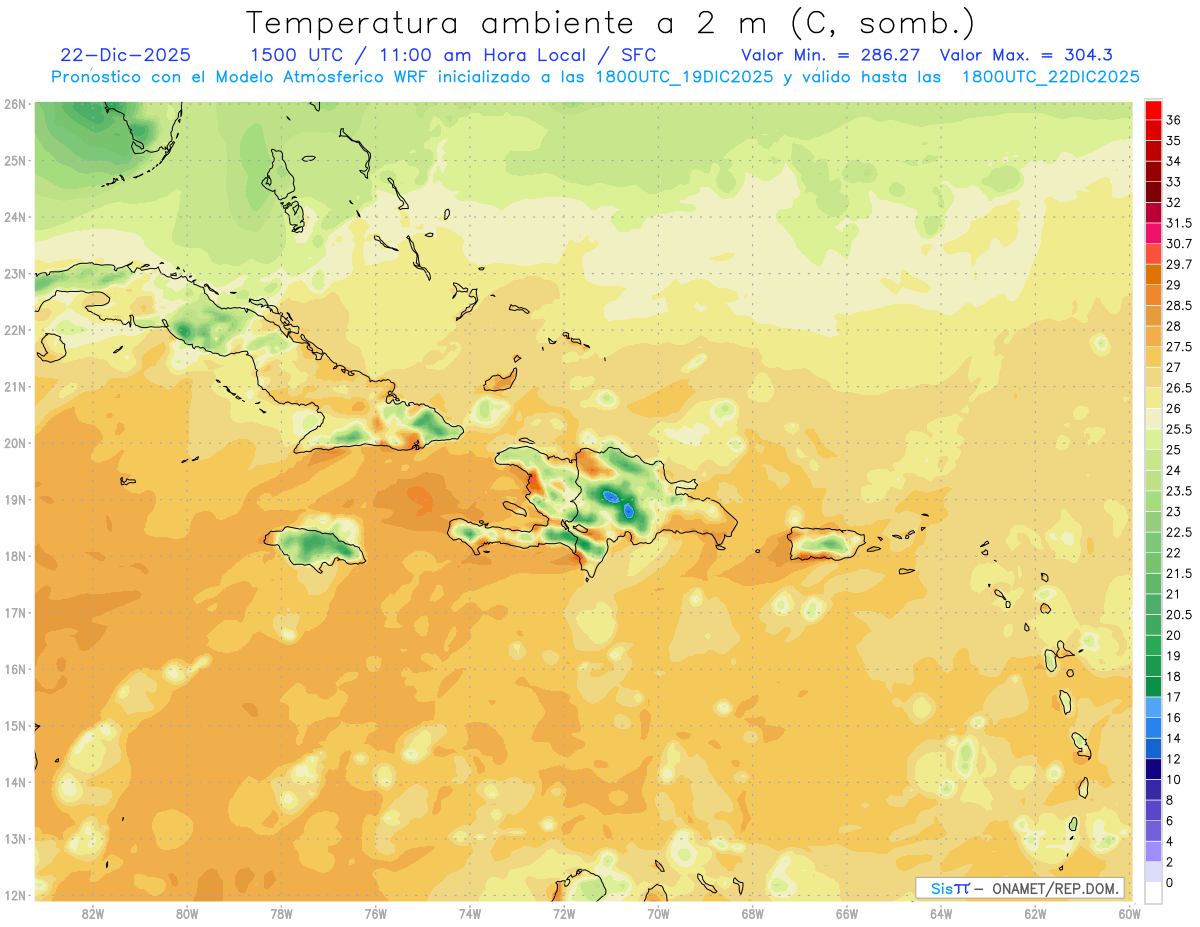Click the '28.5' color scale value
This screenshot has height=927, width=1200.
[x=1179, y=305]
